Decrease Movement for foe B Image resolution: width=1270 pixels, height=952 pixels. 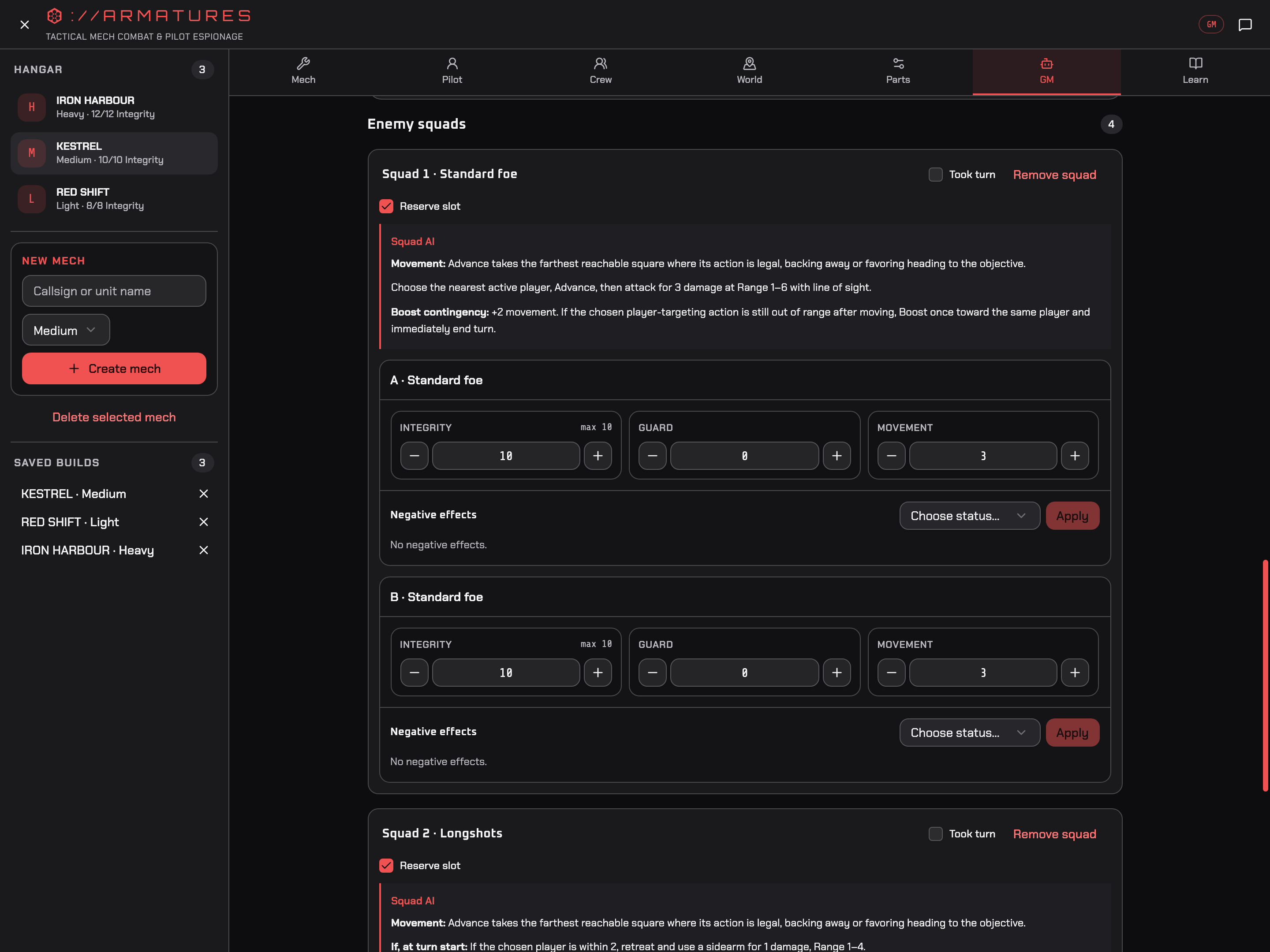pos(891,673)
